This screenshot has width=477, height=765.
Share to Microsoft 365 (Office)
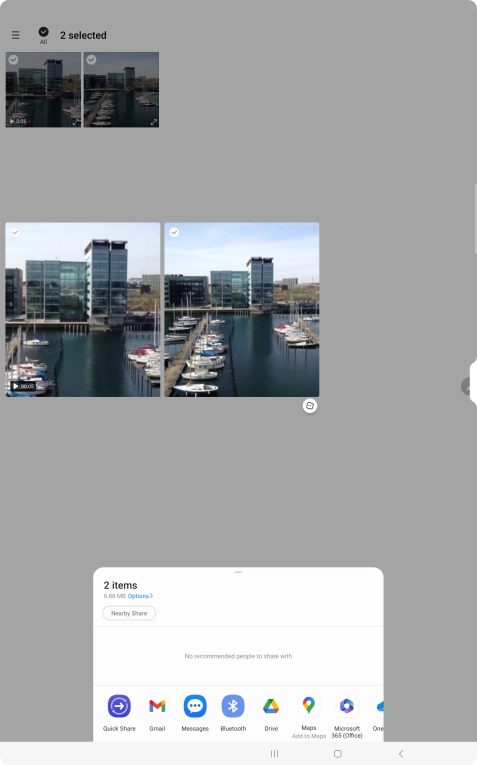pyautogui.click(x=347, y=706)
